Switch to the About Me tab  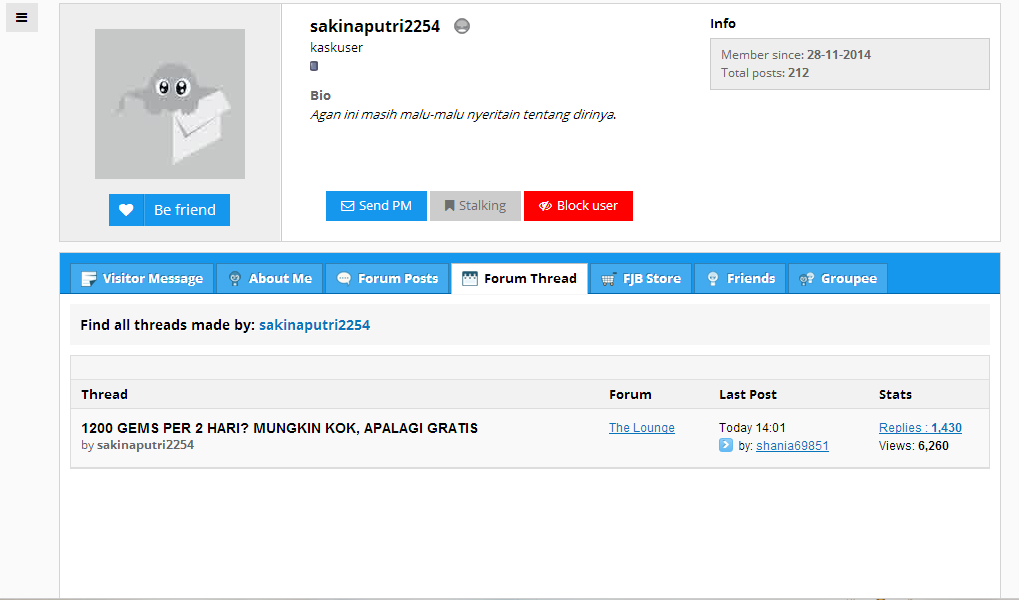(x=270, y=278)
